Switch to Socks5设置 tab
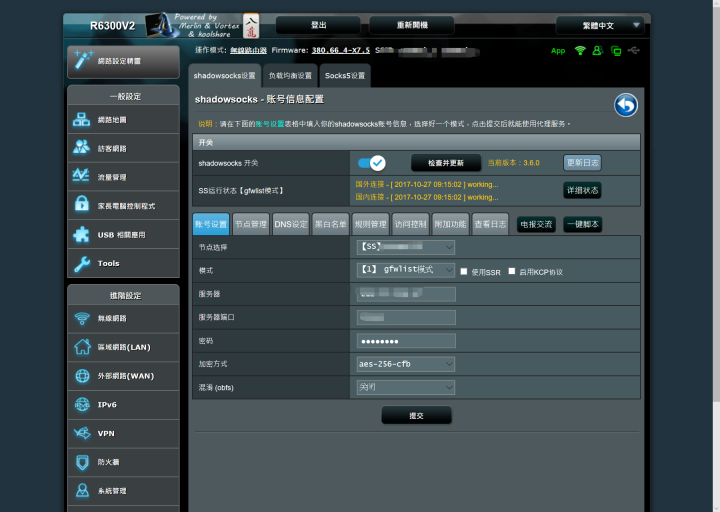720x512 pixels. pos(345,75)
